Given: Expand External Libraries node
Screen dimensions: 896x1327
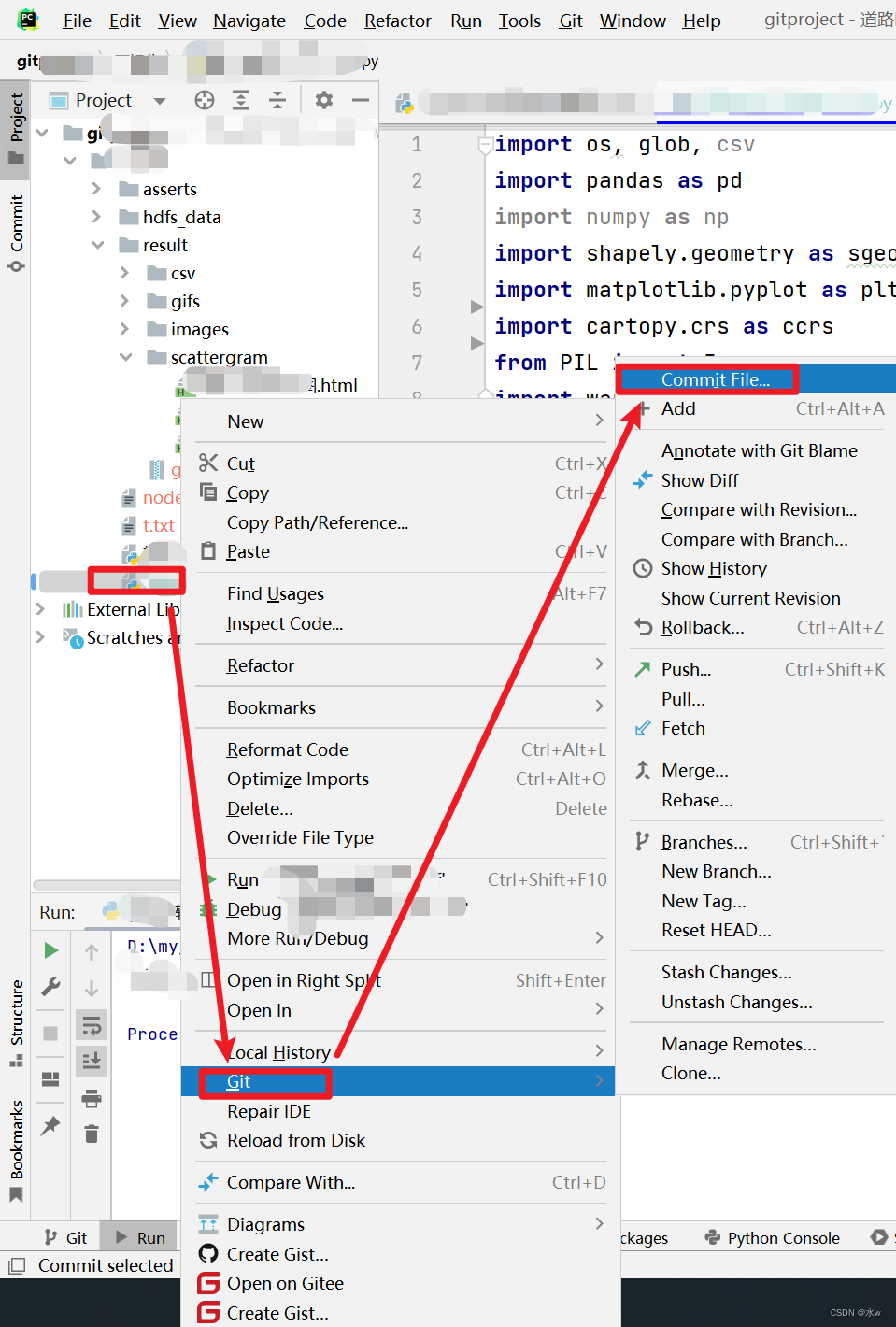Looking at the screenshot, I should pos(40,609).
